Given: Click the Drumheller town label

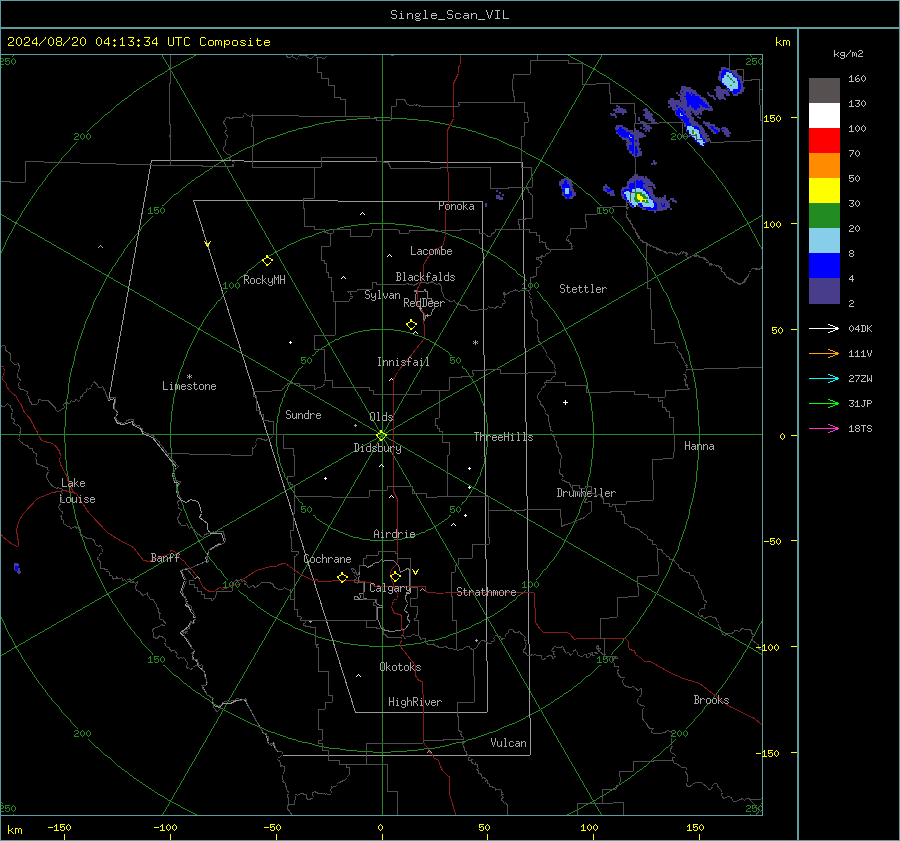Looking at the screenshot, I should [586, 493].
